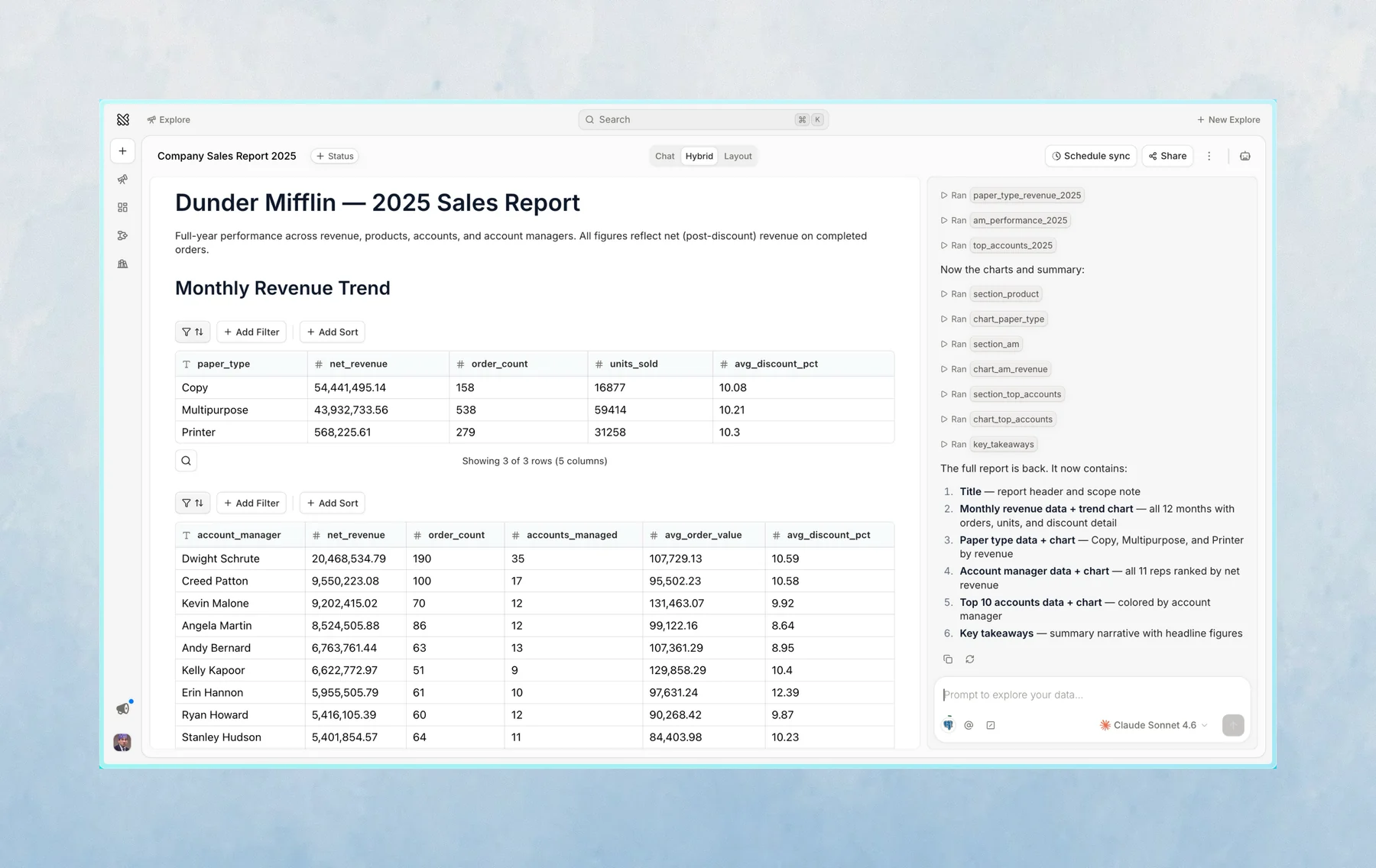
Task: Click the units_sold column header
Action: (x=651, y=364)
